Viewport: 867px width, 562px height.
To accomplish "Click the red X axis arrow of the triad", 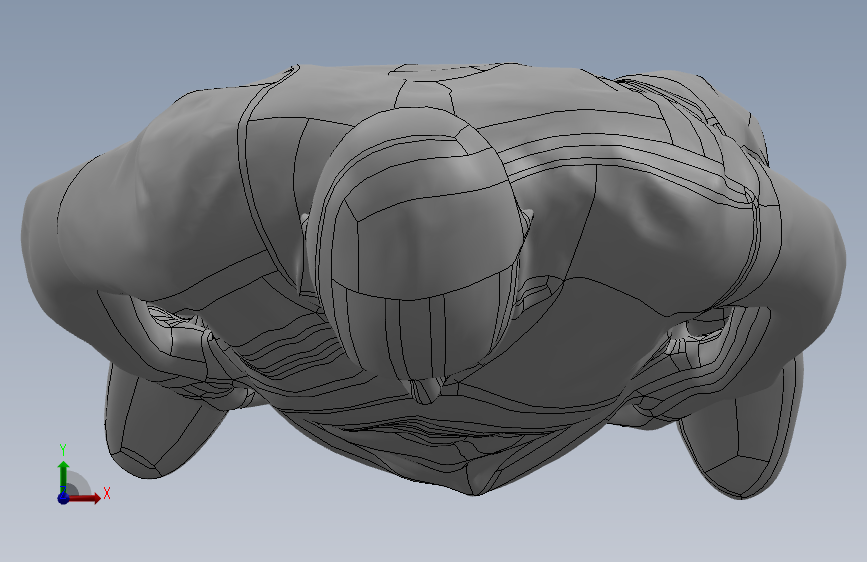I will (x=84, y=498).
